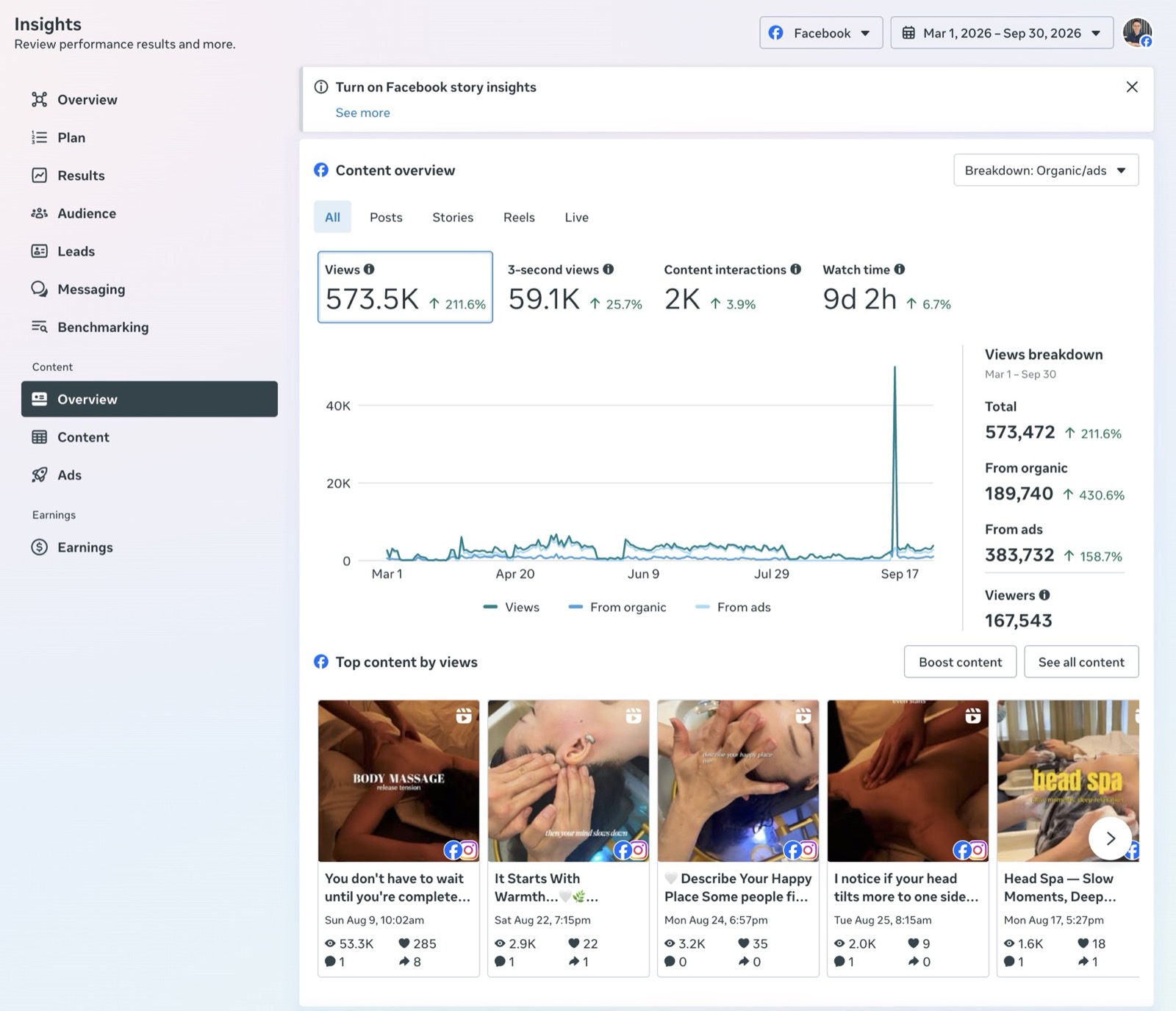Open Ads in the sidebar

[57, 475]
